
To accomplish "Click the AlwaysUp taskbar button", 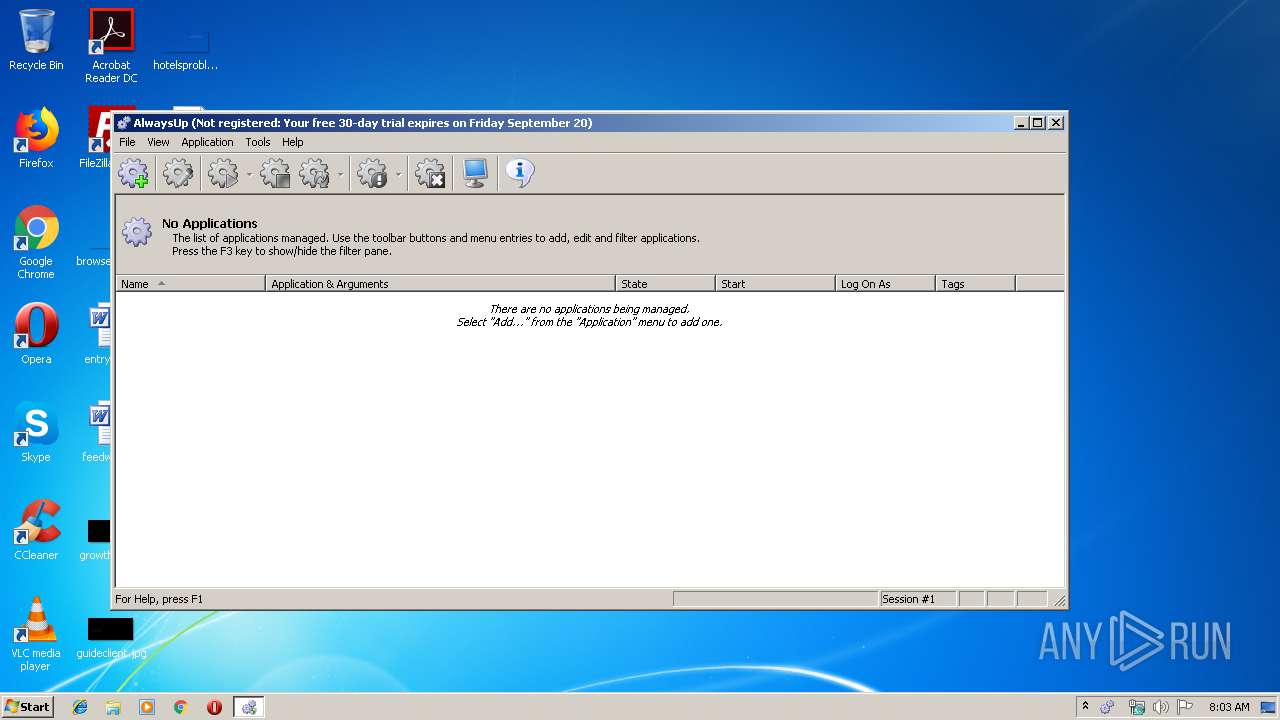I will (x=249, y=707).
